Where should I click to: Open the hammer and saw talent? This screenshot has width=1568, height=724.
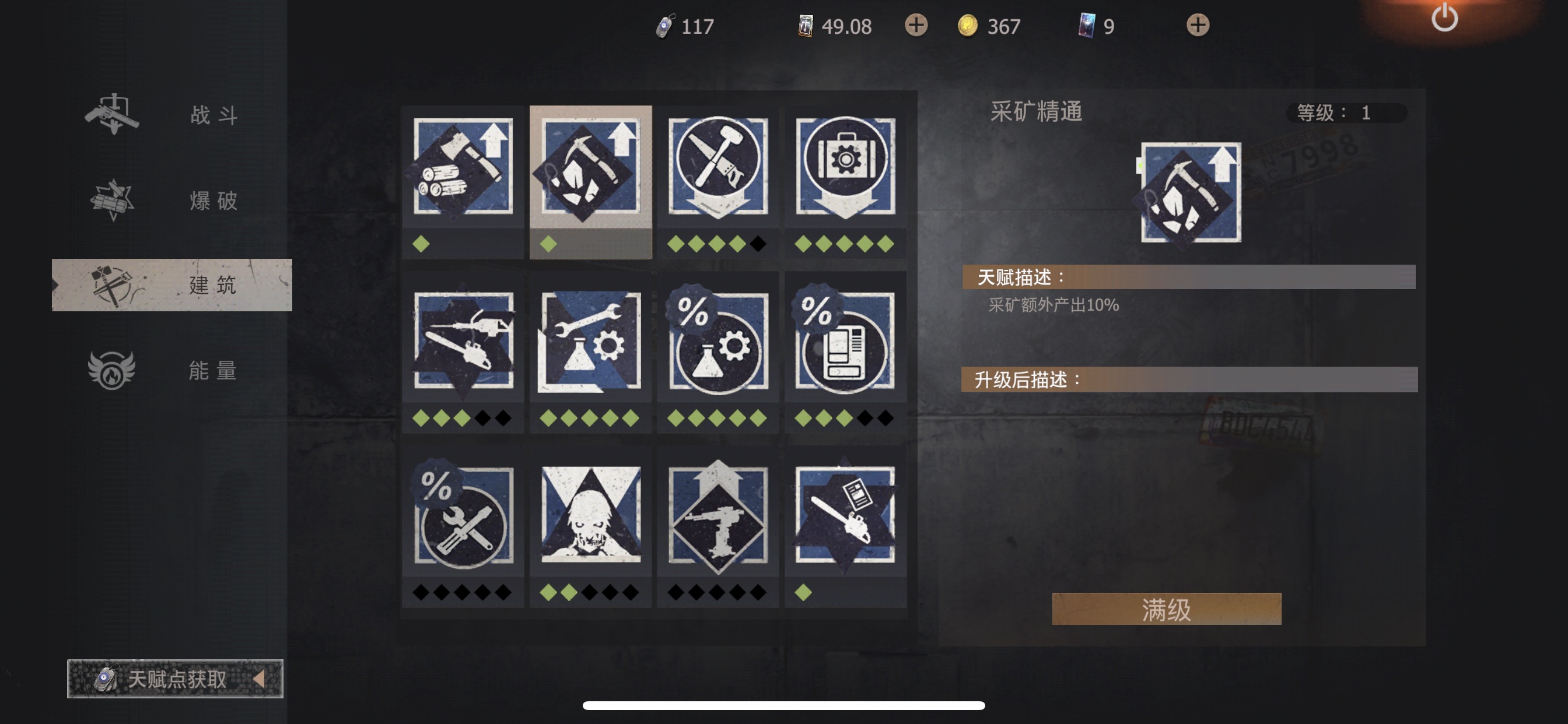point(717,167)
